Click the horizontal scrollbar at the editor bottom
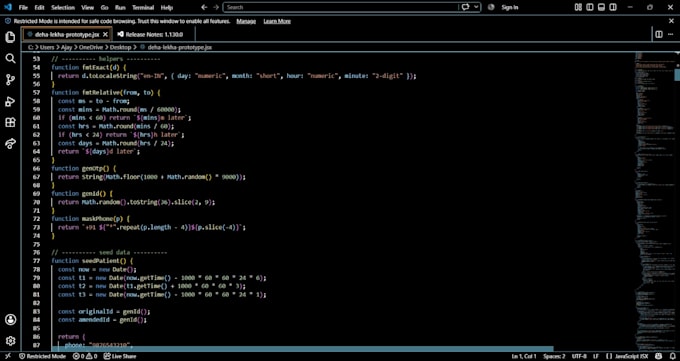Viewport: 680px width, 361px height. tap(302, 348)
